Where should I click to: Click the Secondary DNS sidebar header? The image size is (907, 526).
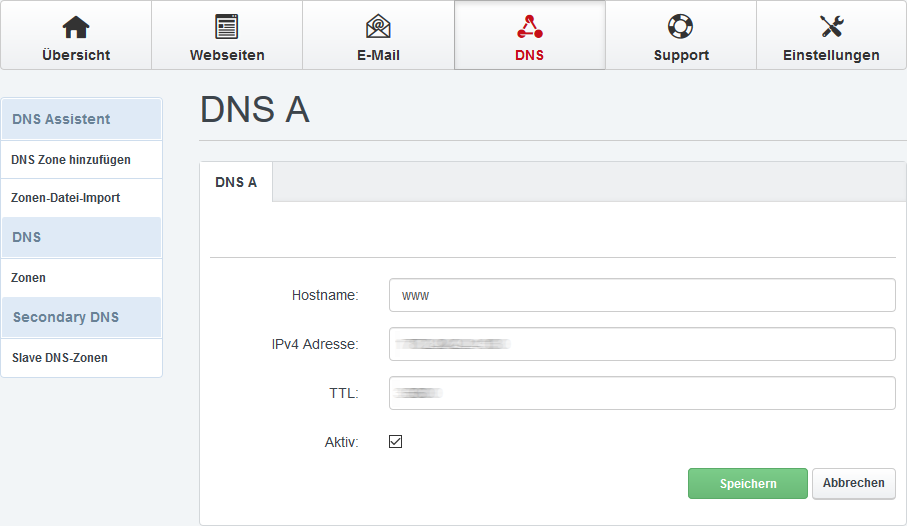pos(66,317)
